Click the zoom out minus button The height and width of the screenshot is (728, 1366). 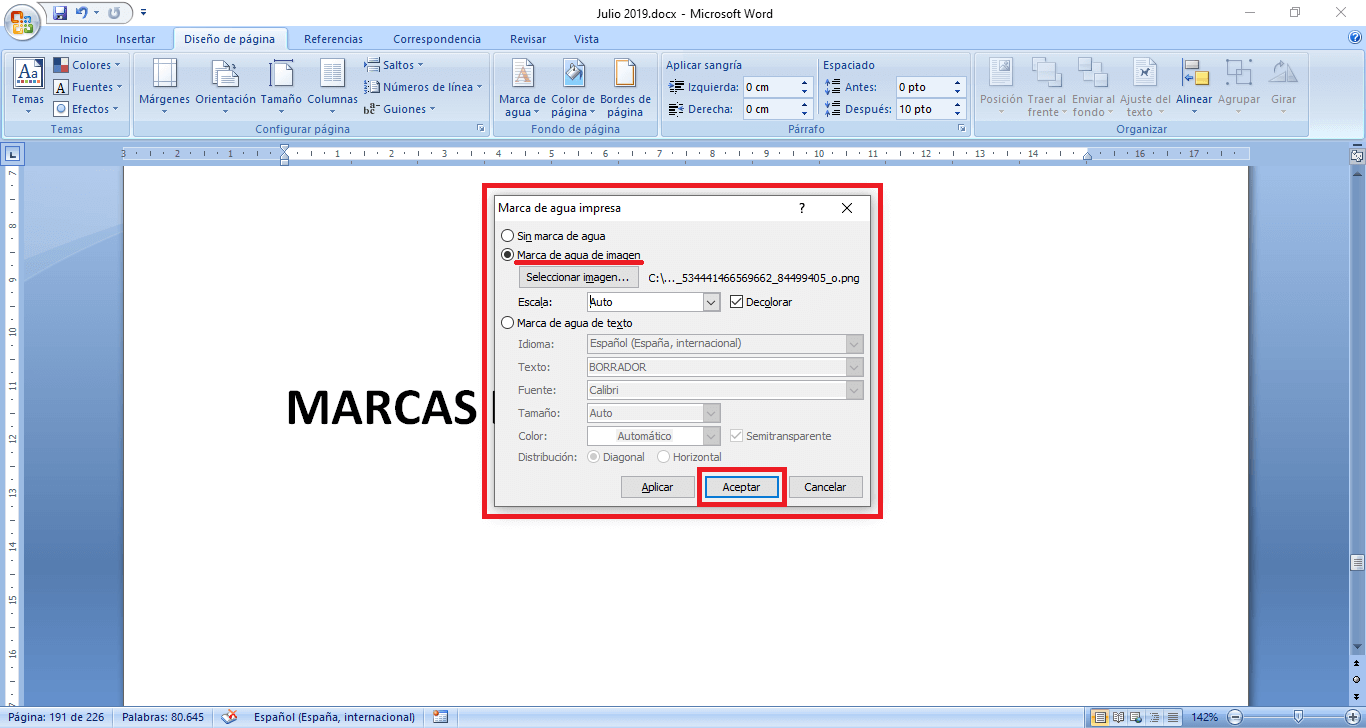[1236, 717]
